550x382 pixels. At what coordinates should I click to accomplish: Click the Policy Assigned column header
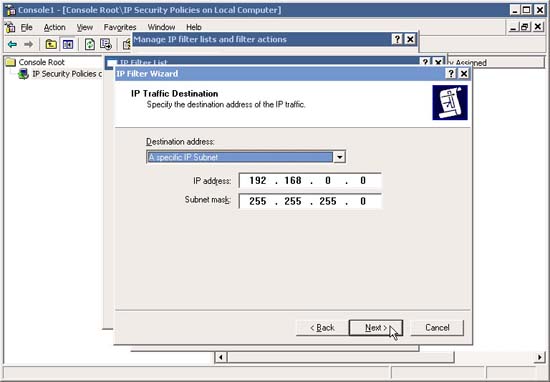[495, 63]
